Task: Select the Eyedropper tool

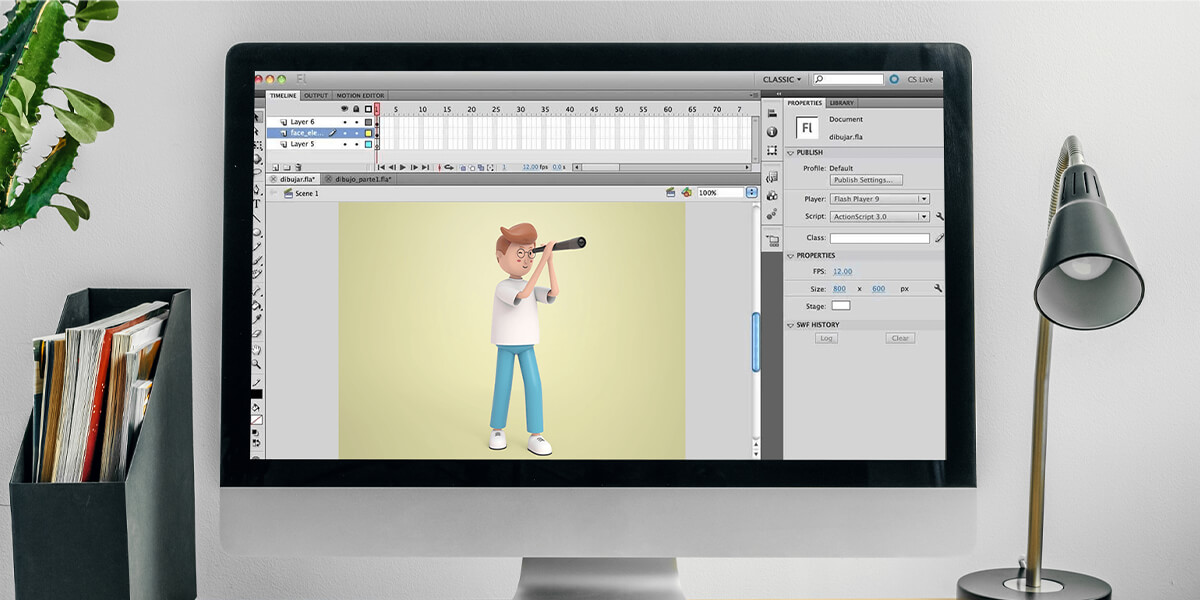Action: (257, 319)
